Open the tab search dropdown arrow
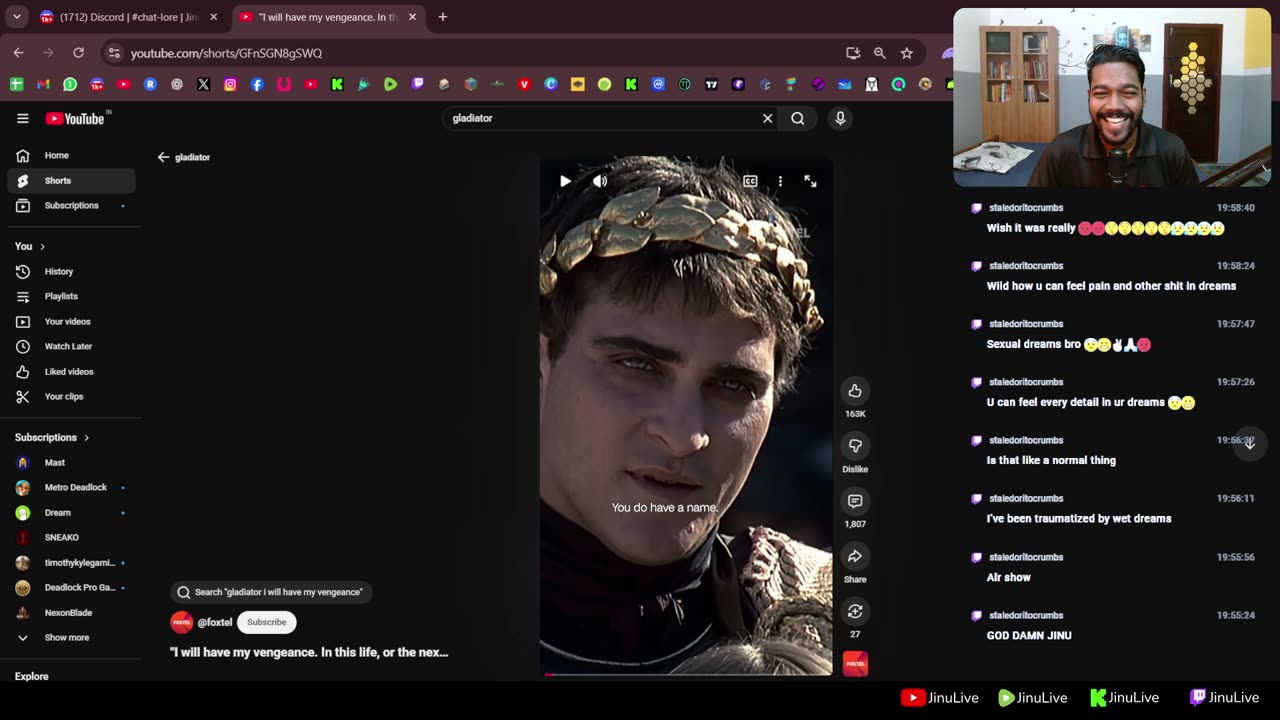This screenshot has height=720, width=1280. click(17, 17)
